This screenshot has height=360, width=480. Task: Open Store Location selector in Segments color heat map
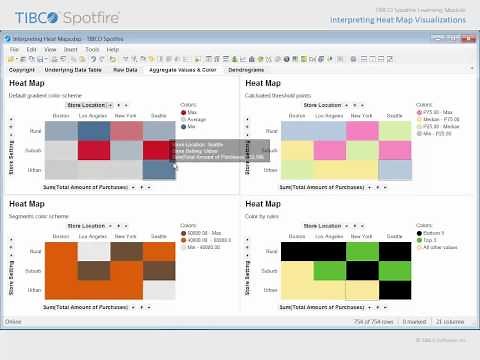pos(89,226)
